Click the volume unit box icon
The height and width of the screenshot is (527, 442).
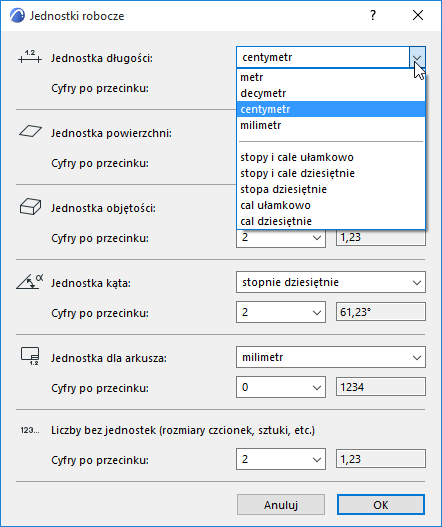coord(30,206)
